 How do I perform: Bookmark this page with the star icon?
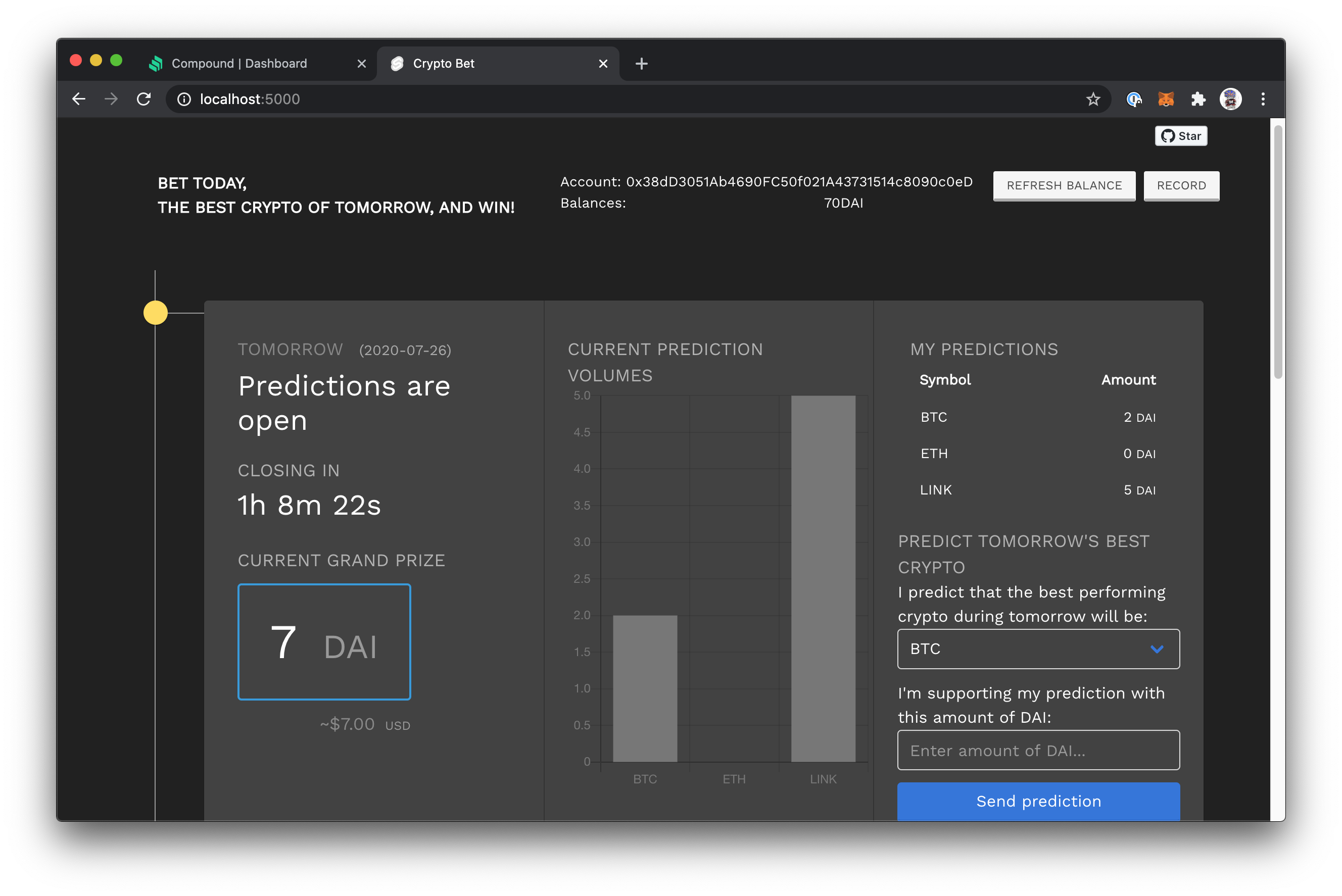click(1093, 99)
